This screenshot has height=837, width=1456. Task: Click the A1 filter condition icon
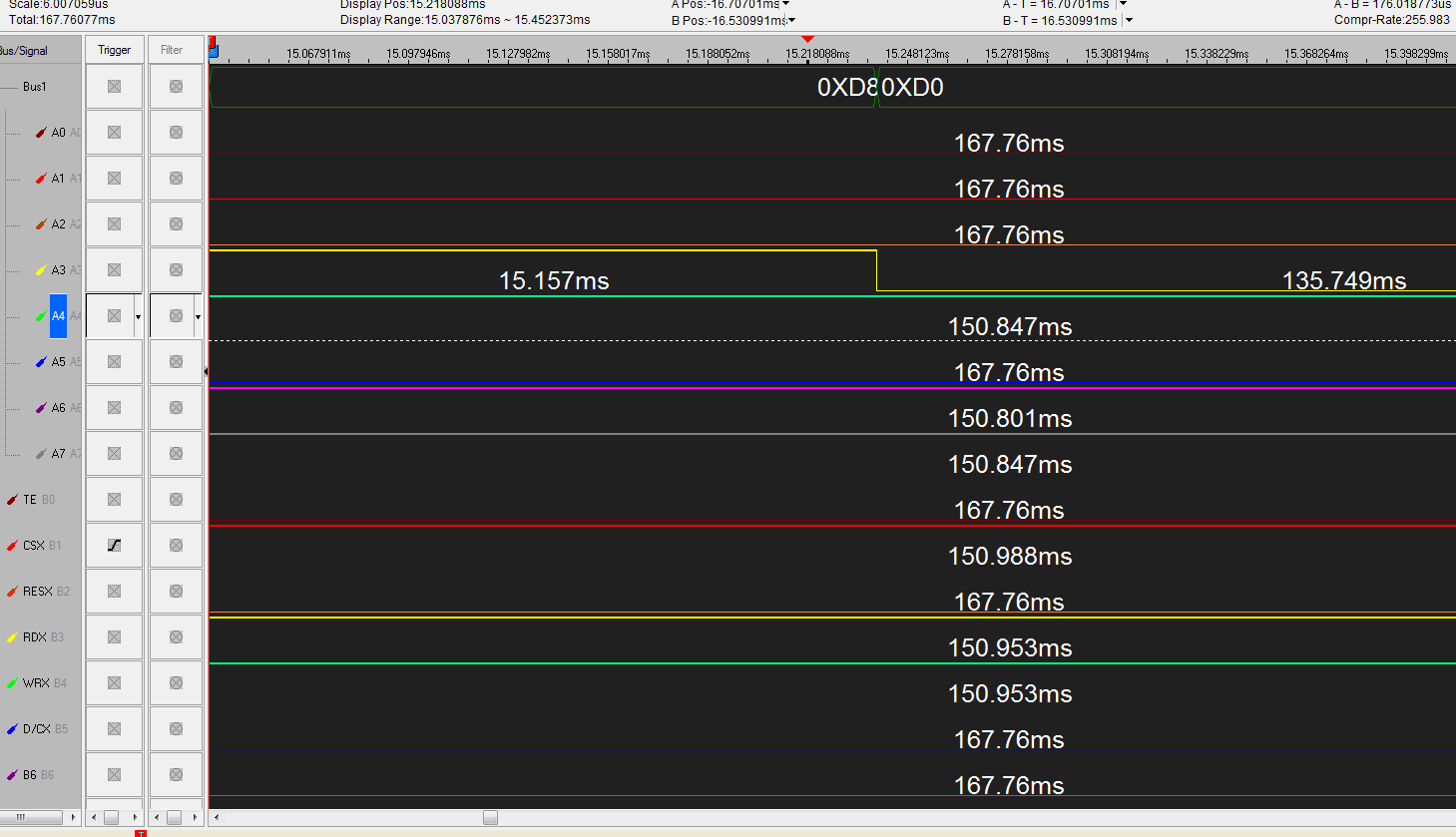click(176, 179)
